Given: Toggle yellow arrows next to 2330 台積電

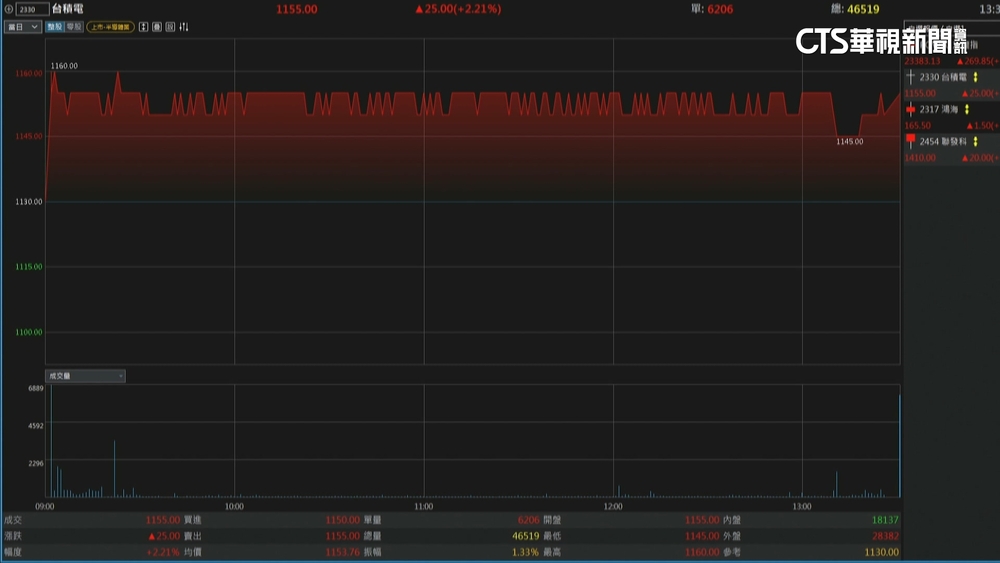Looking at the screenshot, I should (x=975, y=77).
